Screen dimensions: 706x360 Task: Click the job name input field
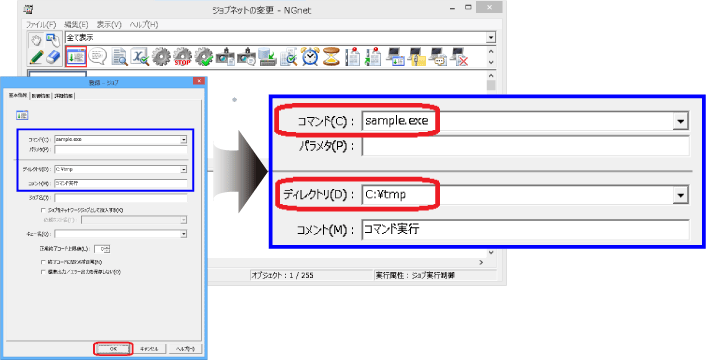pyautogui.click(x=121, y=198)
